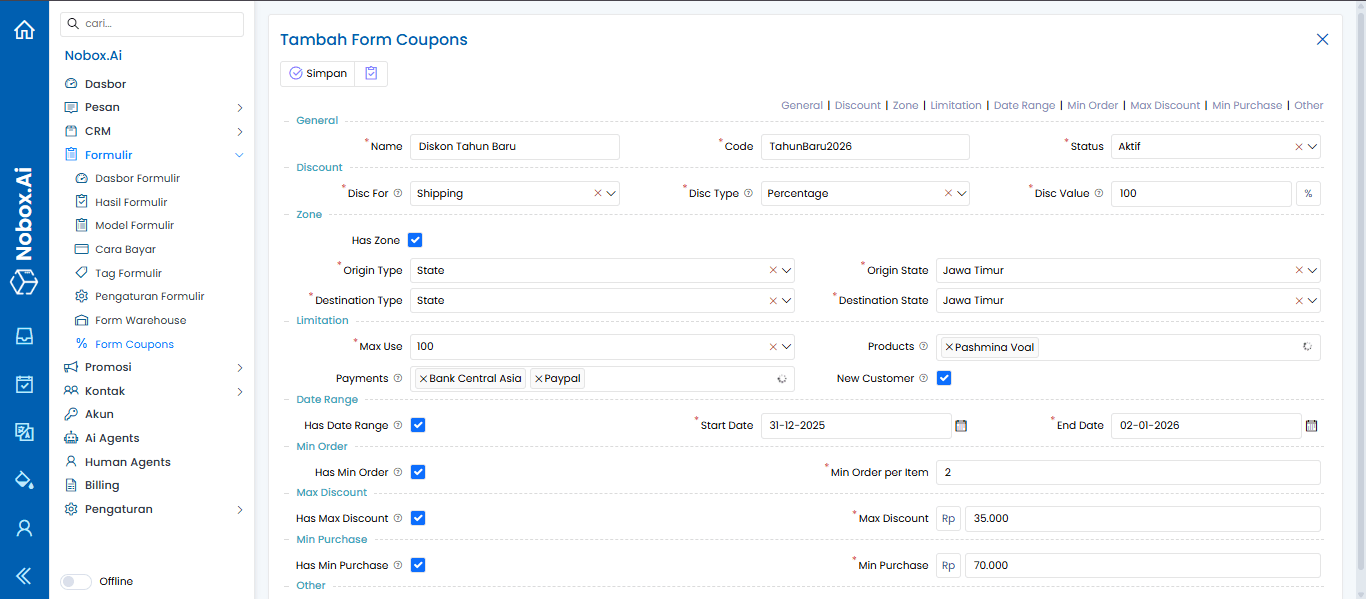1366x599 pixels.
Task: Open Form Warehouse in sidebar
Action: click(x=140, y=320)
